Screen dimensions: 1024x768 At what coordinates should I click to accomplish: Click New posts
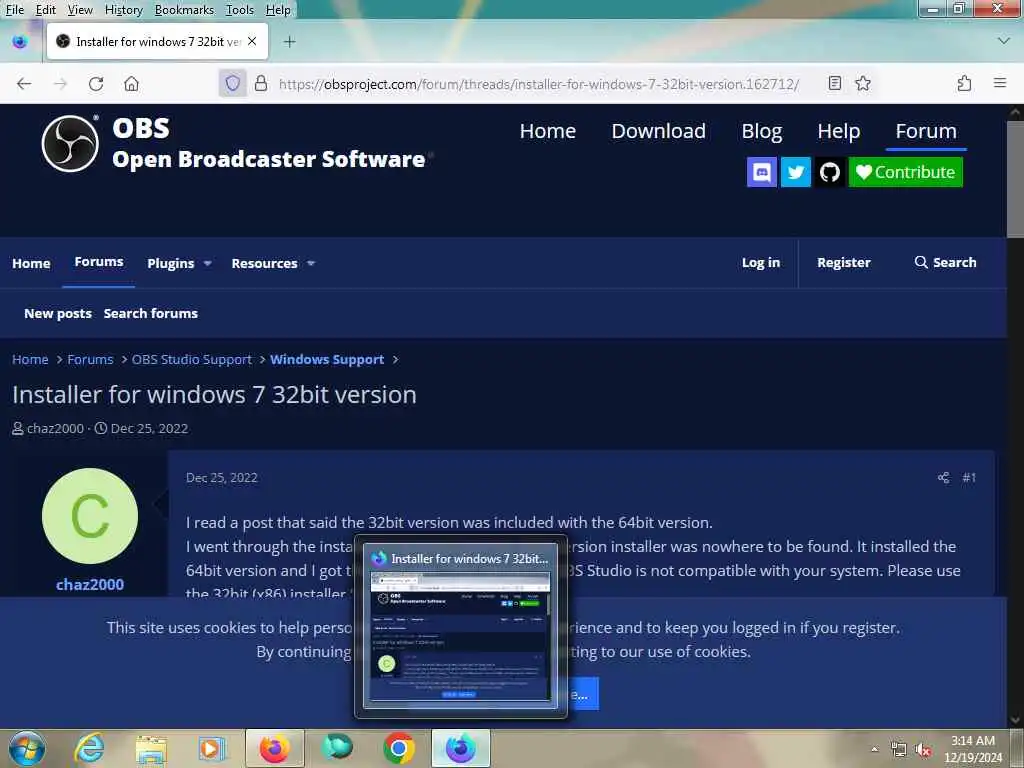click(58, 313)
